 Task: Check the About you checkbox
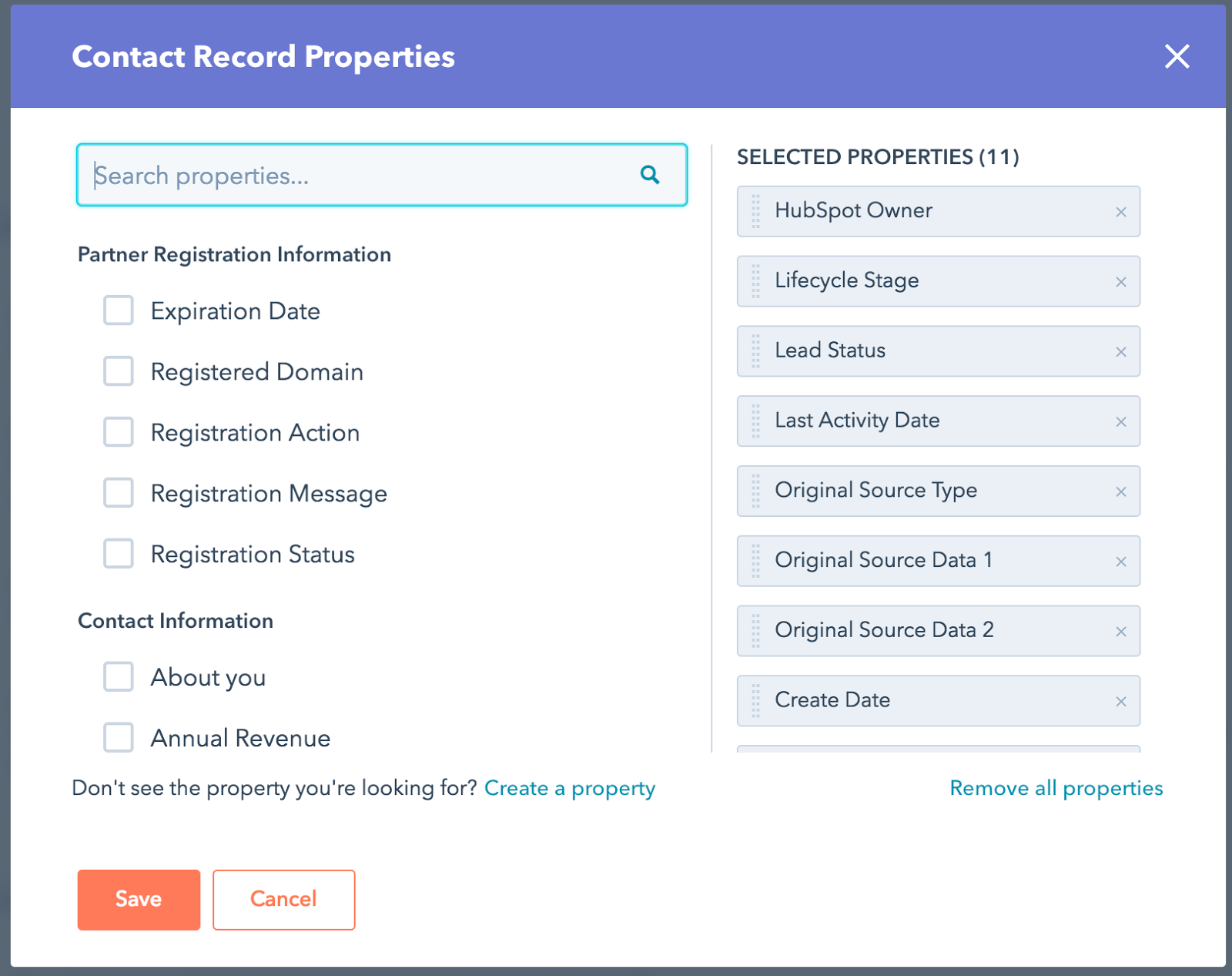tap(119, 677)
